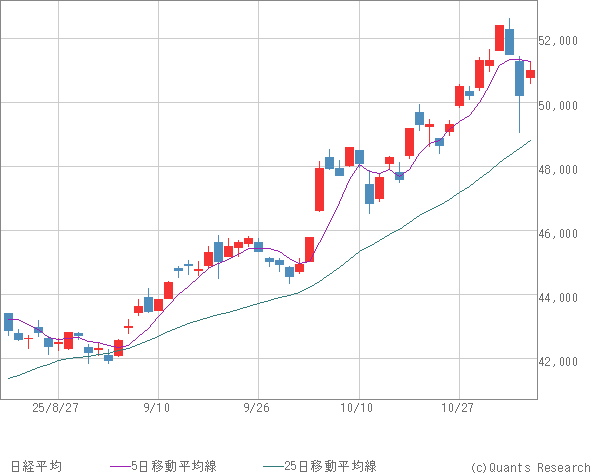Select the 48,000 y-axis label
The image size is (600, 475).
561,169
